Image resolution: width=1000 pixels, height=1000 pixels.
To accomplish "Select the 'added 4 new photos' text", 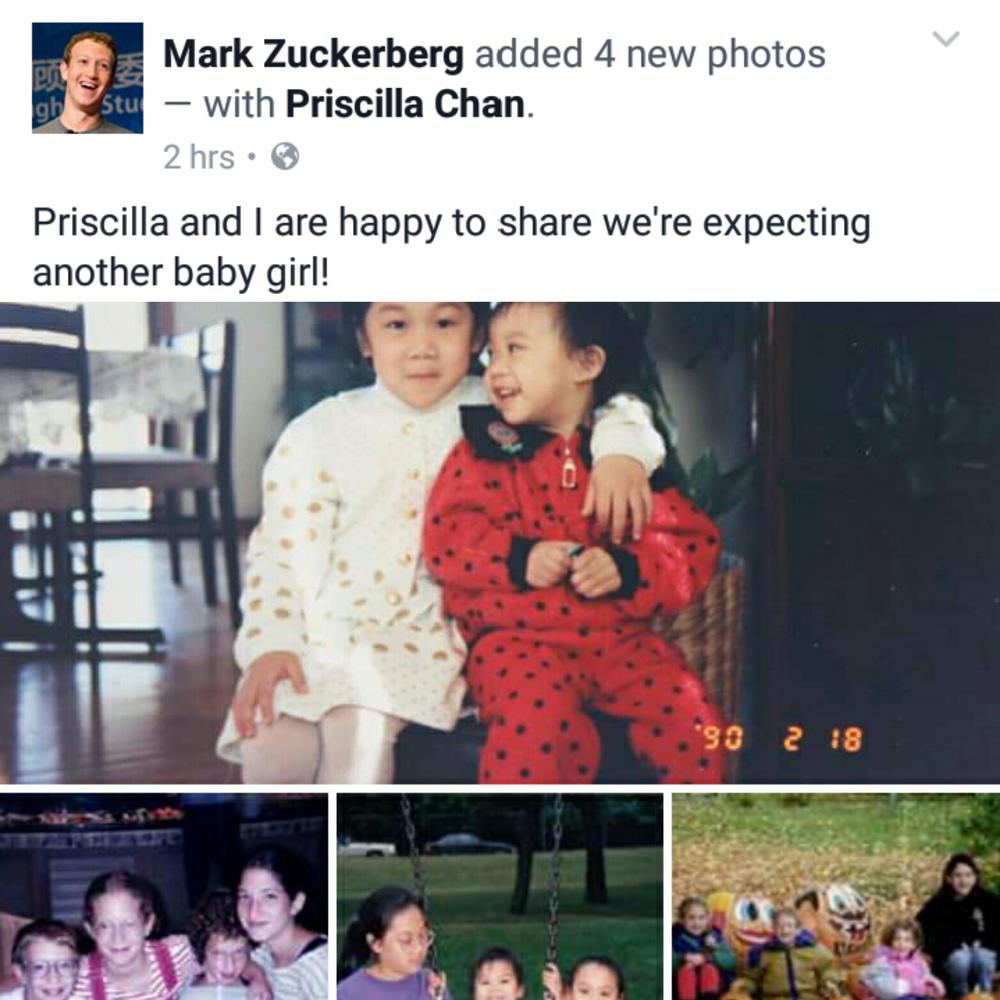I will click(x=650, y=54).
